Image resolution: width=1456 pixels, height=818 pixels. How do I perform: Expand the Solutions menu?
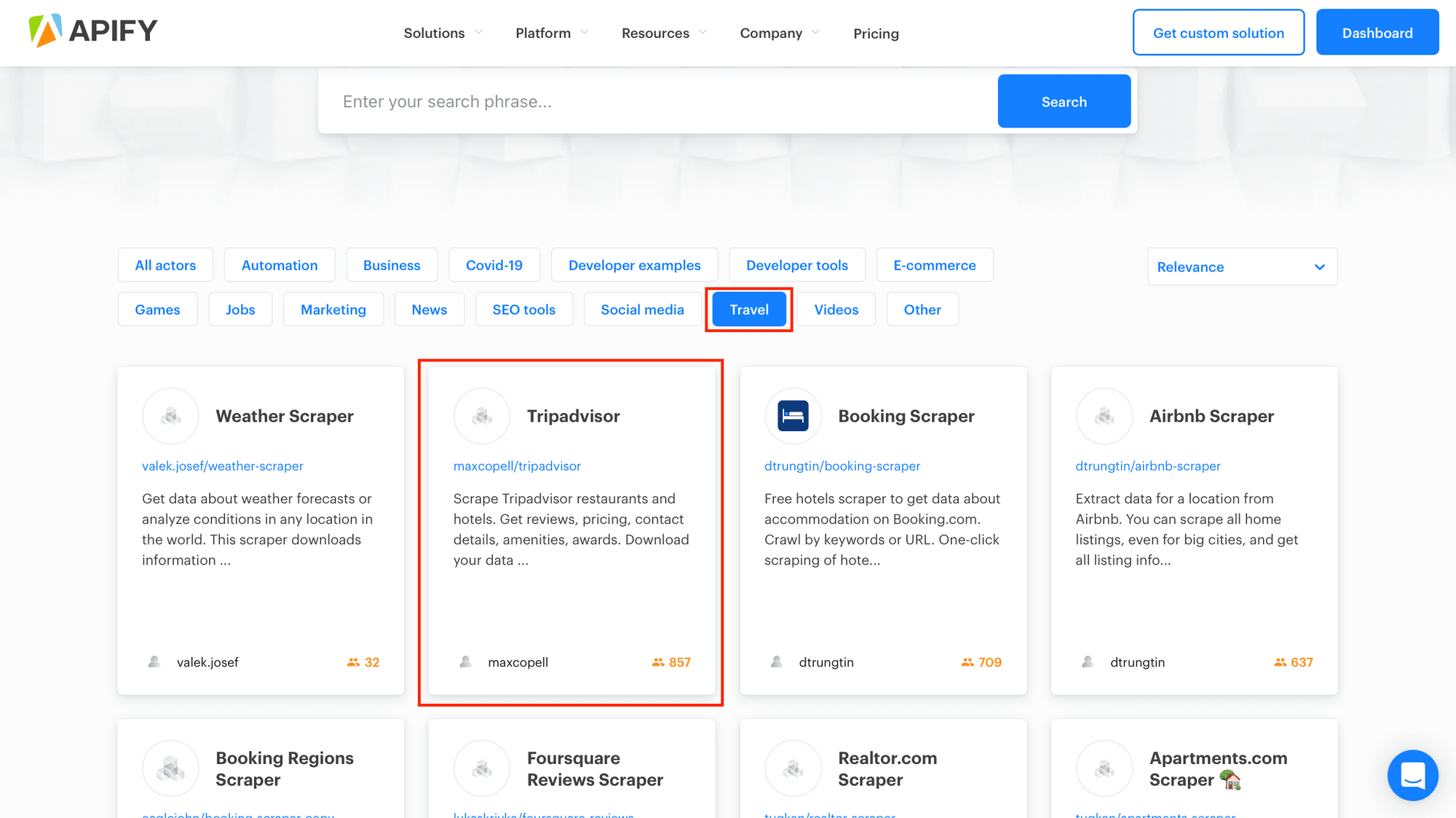coord(443,33)
